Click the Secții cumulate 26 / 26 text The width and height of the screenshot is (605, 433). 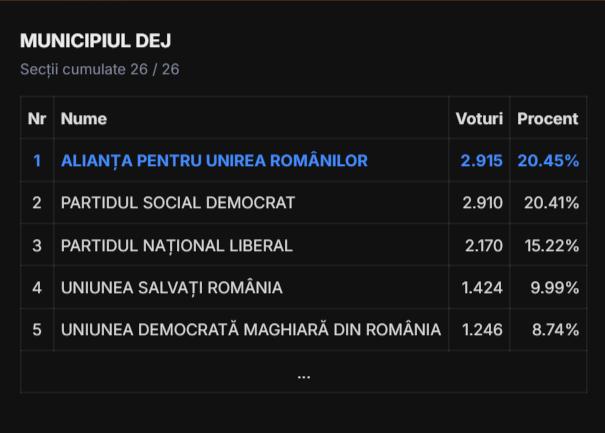click(100, 69)
